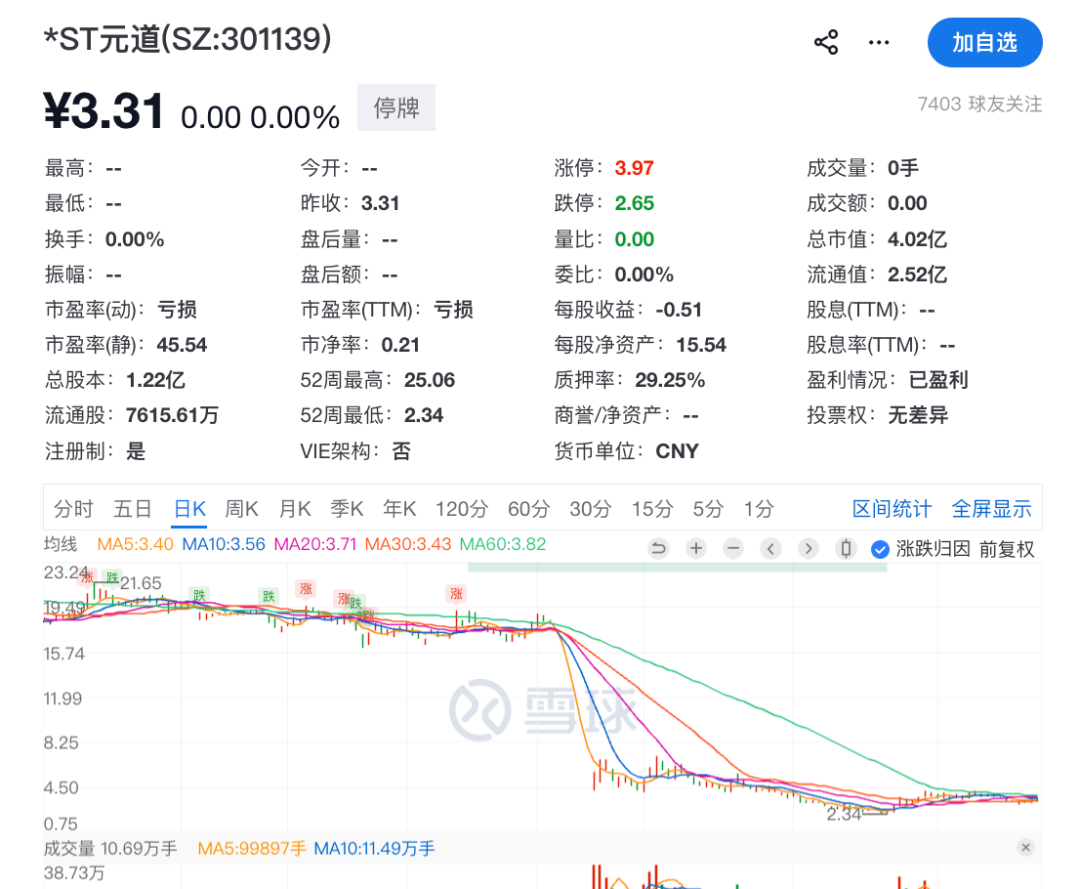The image size is (1080, 889).
Task: Click the 每股净资产 value 15.54
Action: (x=700, y=344)
